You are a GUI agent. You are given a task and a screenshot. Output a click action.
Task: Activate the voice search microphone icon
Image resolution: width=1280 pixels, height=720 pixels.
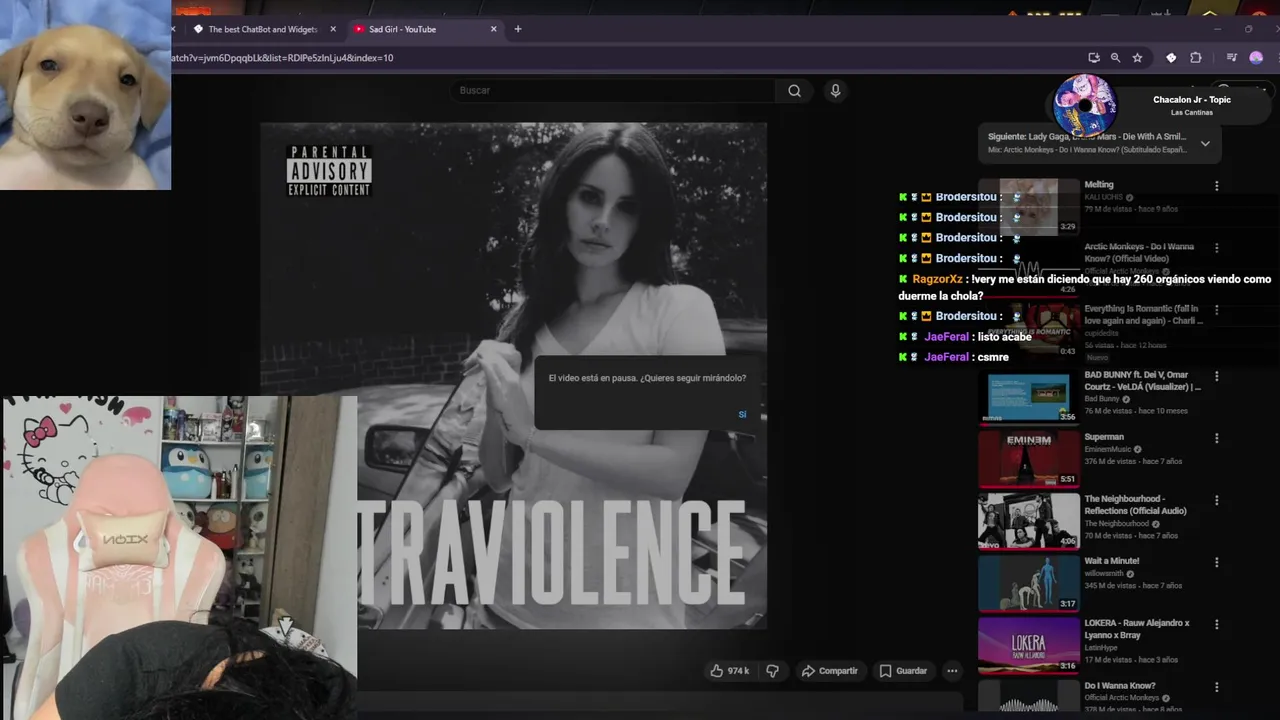click(835, 91)
